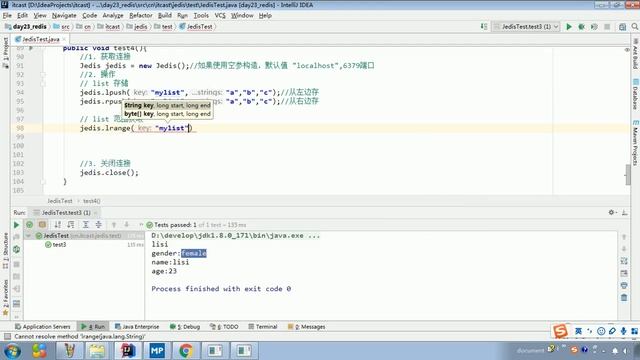Click the Debug bug icon in main toolbar

coord(581,27)
